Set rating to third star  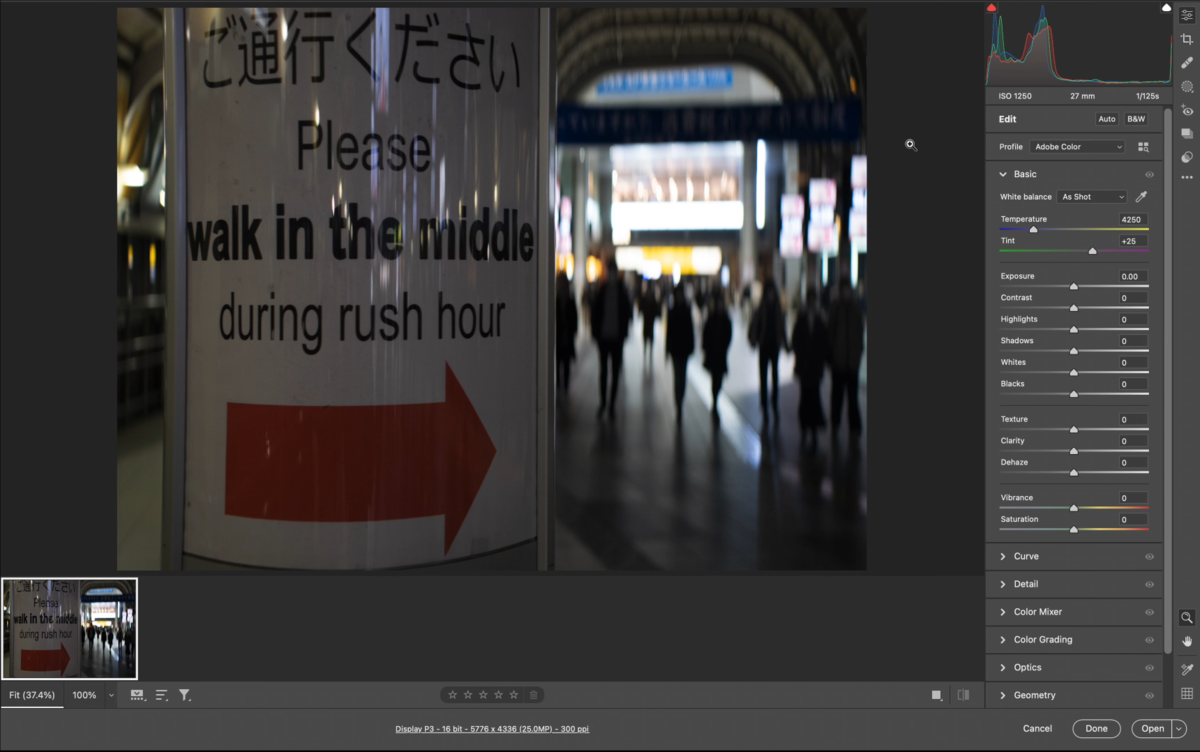(483, 695)
